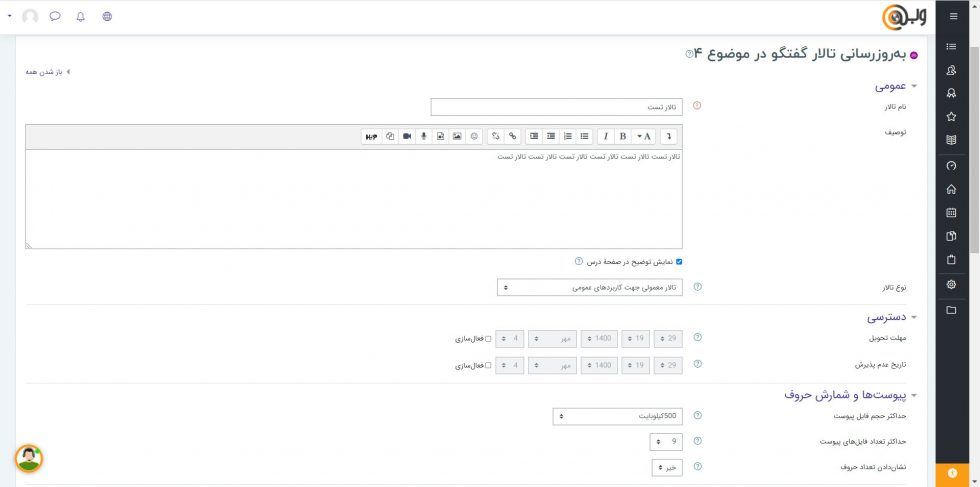Insert a link using editor toolbar
The height and width of the screenshot is (487, 980).
pos(512,136)
